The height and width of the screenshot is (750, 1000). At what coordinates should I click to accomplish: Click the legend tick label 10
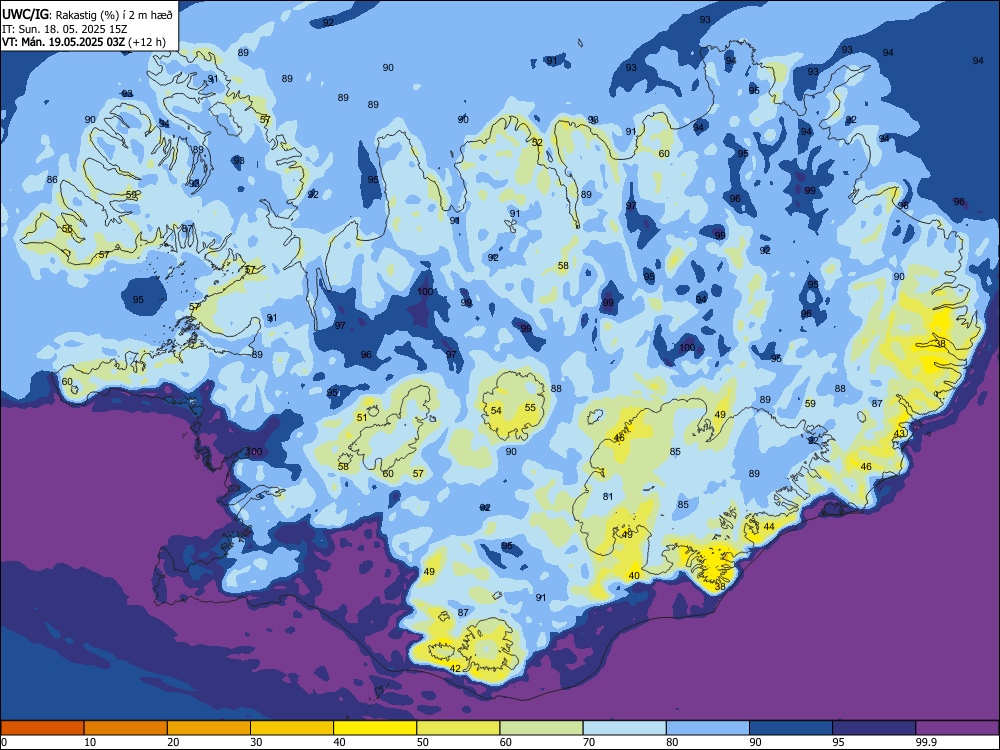[90, 742]
